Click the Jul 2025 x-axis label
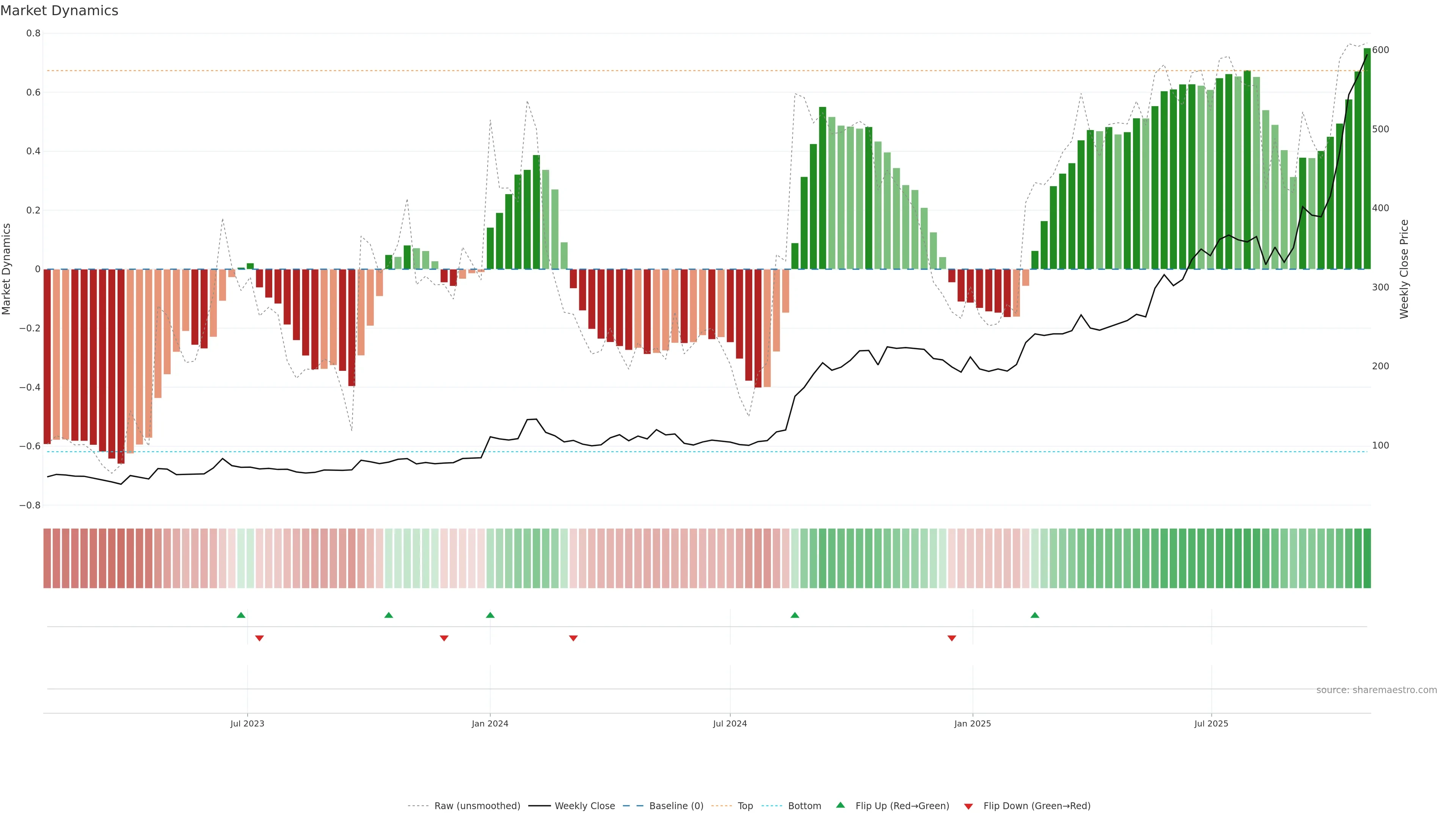This screenshot has height=819, width=1456. (1211, 723)
